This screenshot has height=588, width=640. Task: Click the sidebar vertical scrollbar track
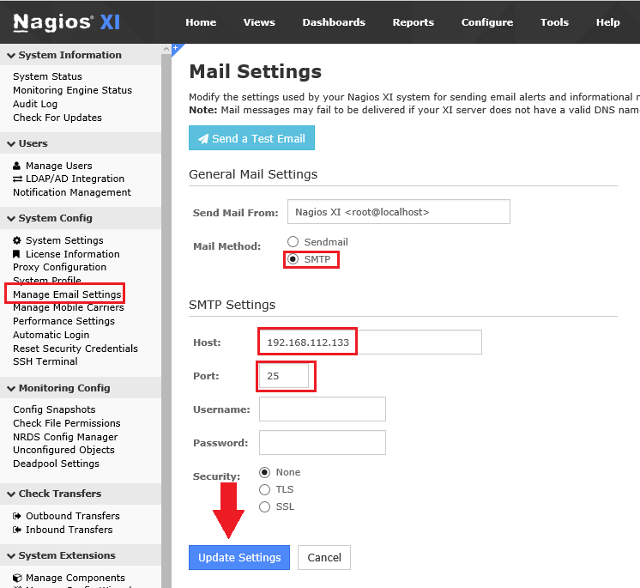pyautogui.click(x=166, y=321)
